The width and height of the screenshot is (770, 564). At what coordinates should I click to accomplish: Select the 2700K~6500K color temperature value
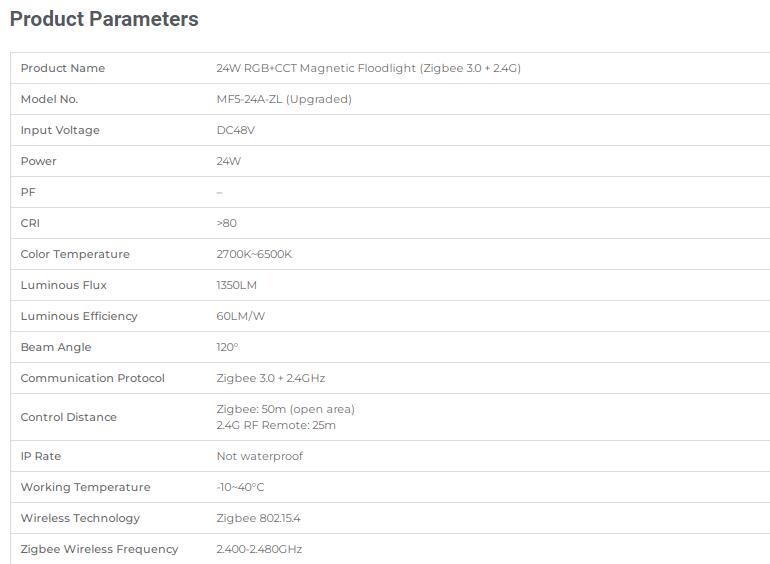tap(254, 254)
